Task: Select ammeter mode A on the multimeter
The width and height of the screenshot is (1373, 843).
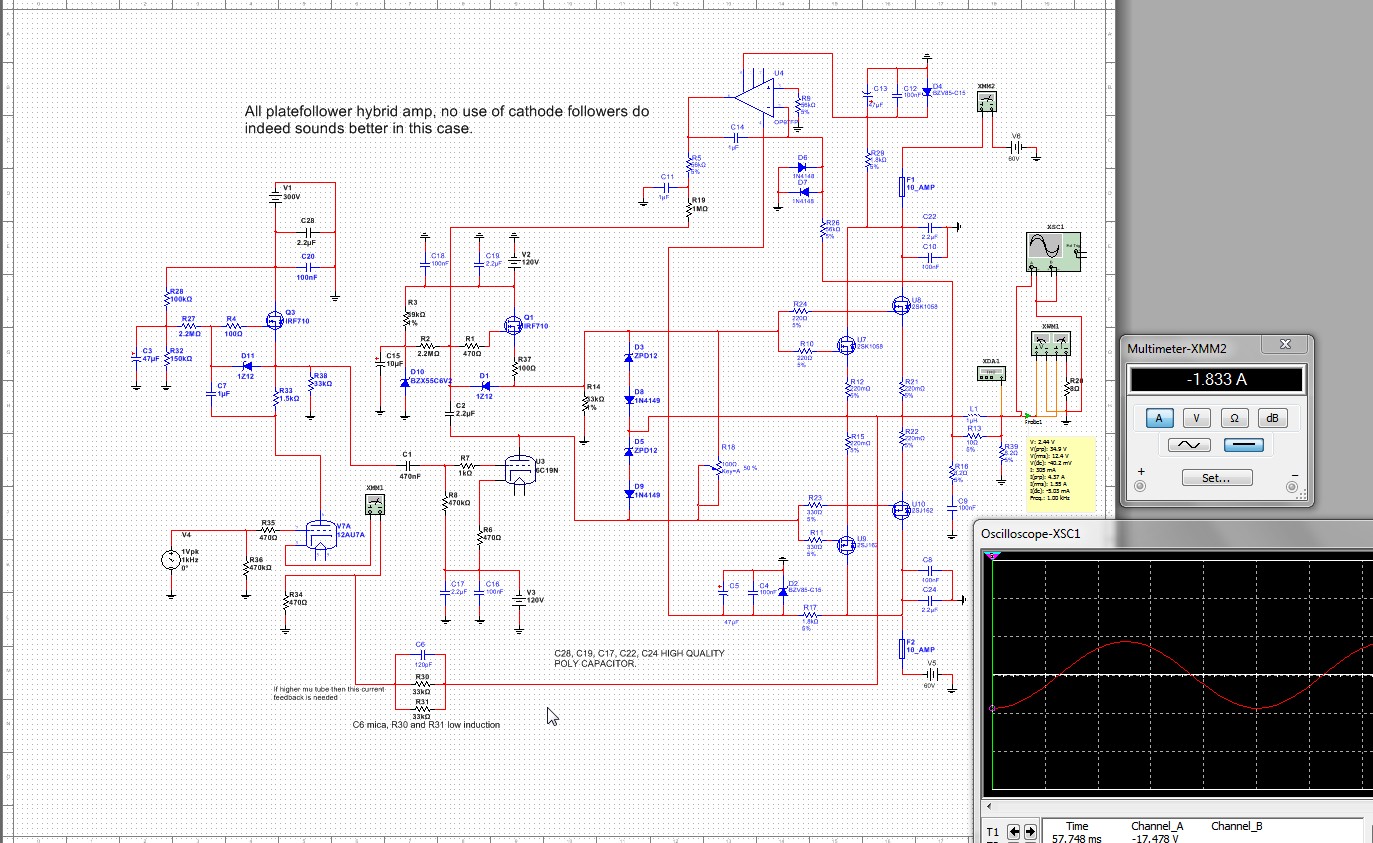Action: (1160, 419)
